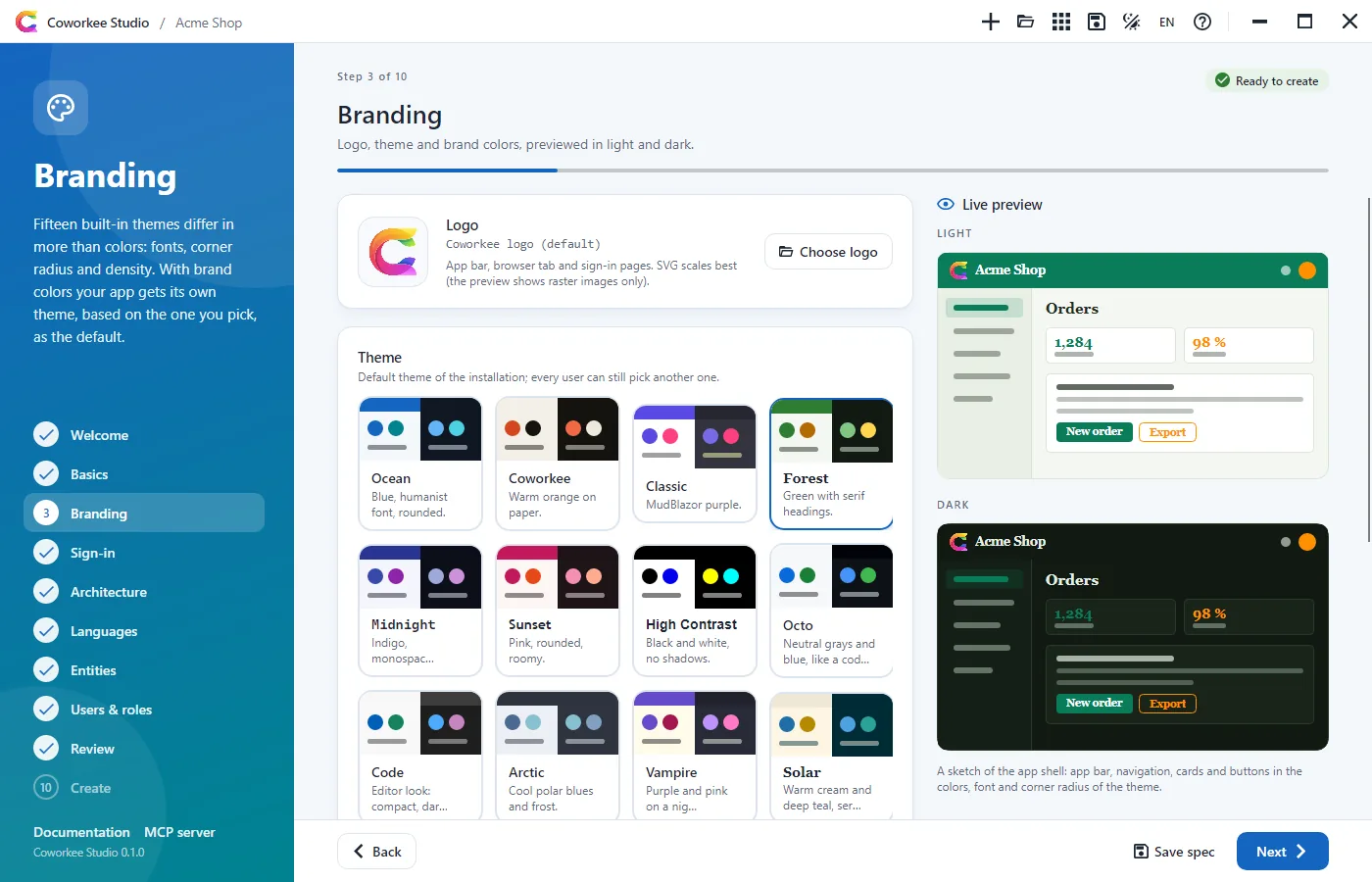Click Save spec
The width and height of the screenshot is (1372, 882).
point(1174,852)
